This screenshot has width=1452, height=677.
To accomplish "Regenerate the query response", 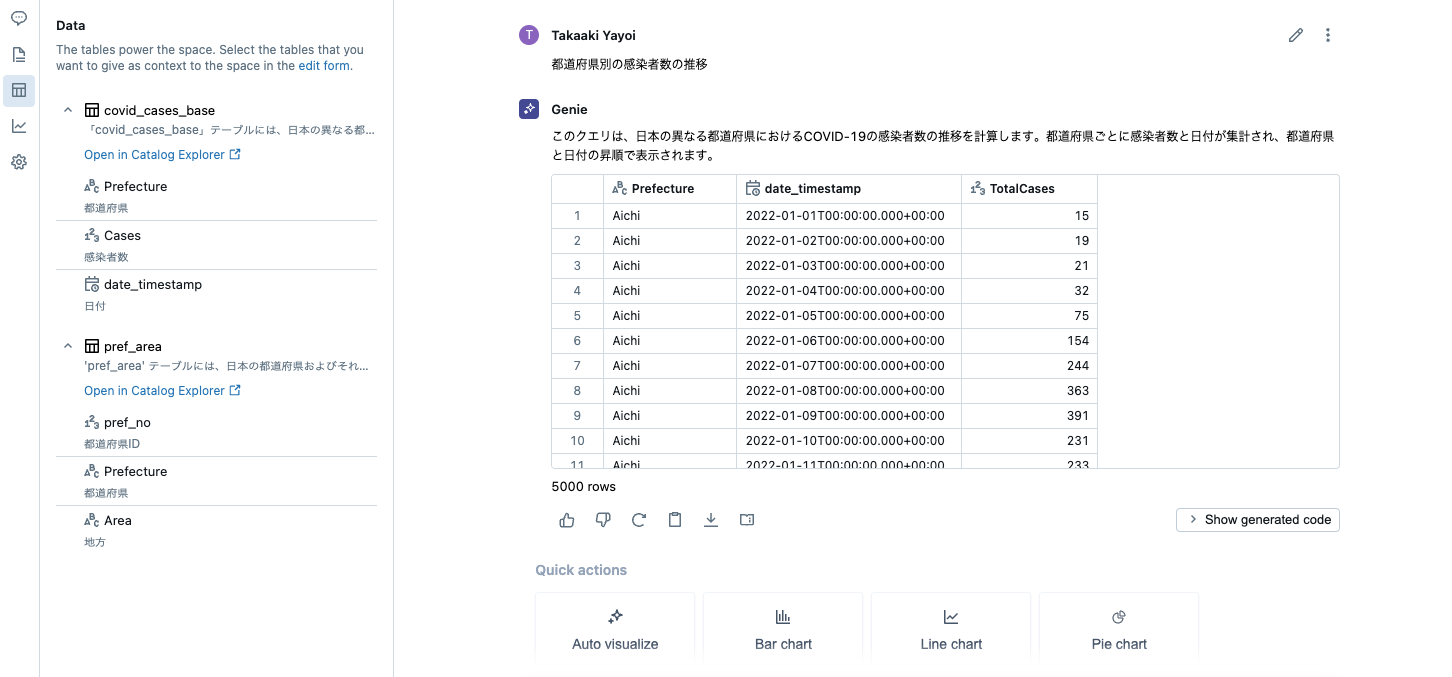I will tap(639, 519).
